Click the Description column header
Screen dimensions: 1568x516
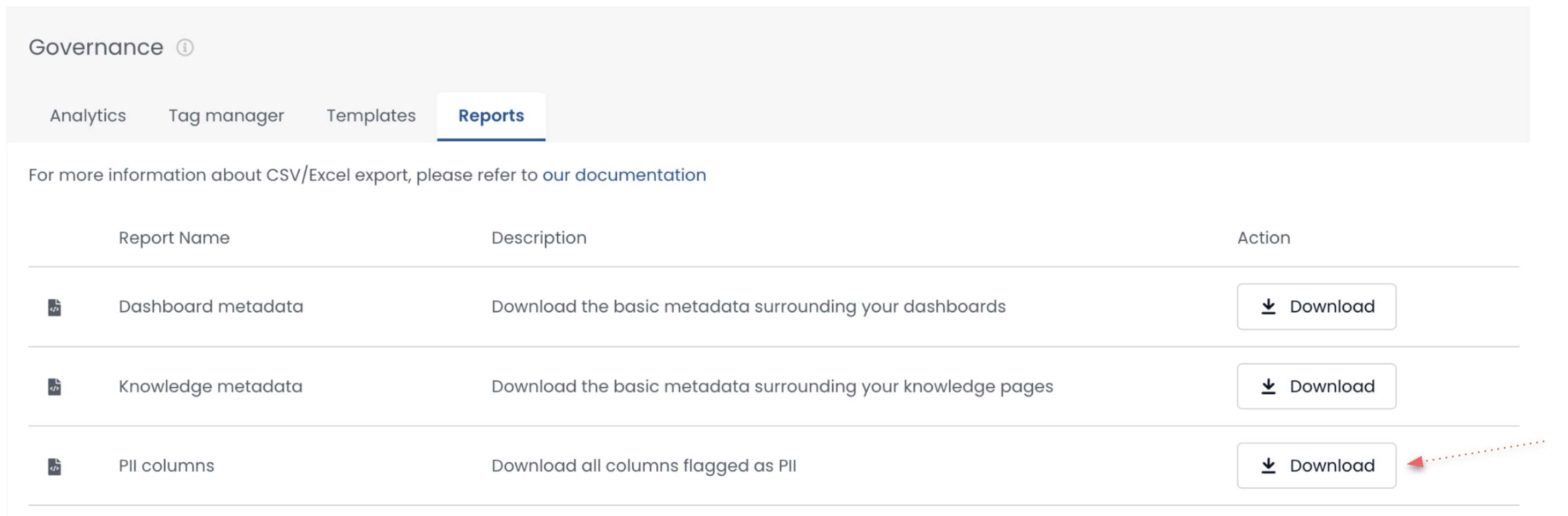pyautogui.click(x=539, y=238)
